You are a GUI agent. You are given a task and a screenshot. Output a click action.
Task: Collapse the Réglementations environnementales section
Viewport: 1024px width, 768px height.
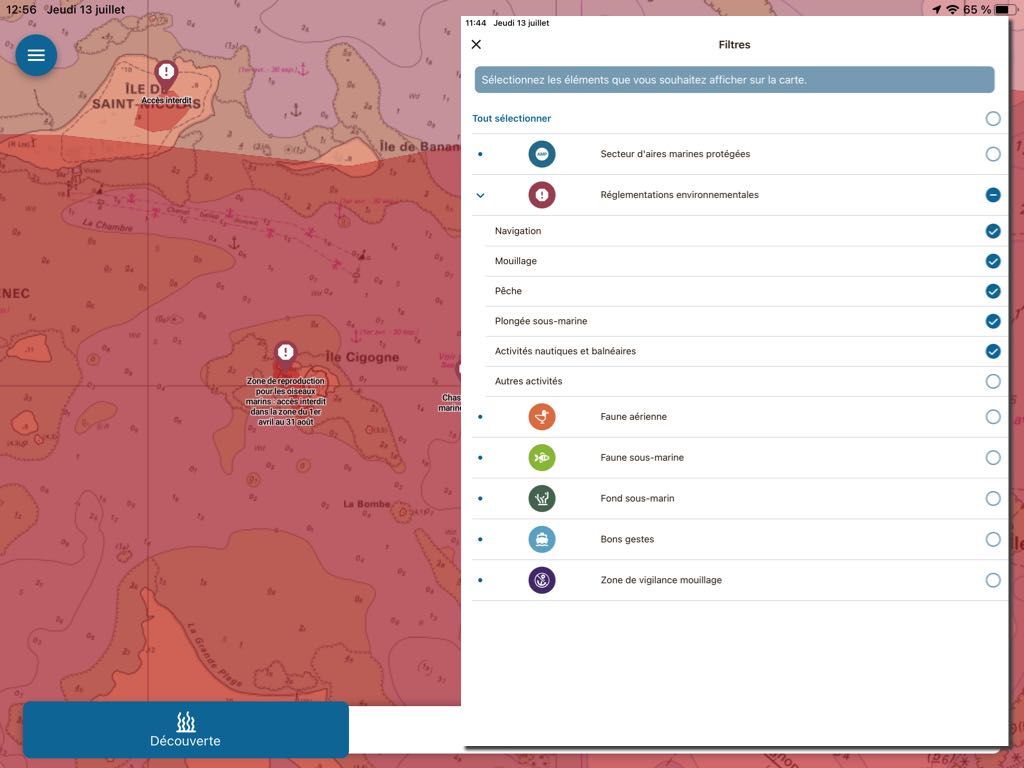tap(480, 195)
